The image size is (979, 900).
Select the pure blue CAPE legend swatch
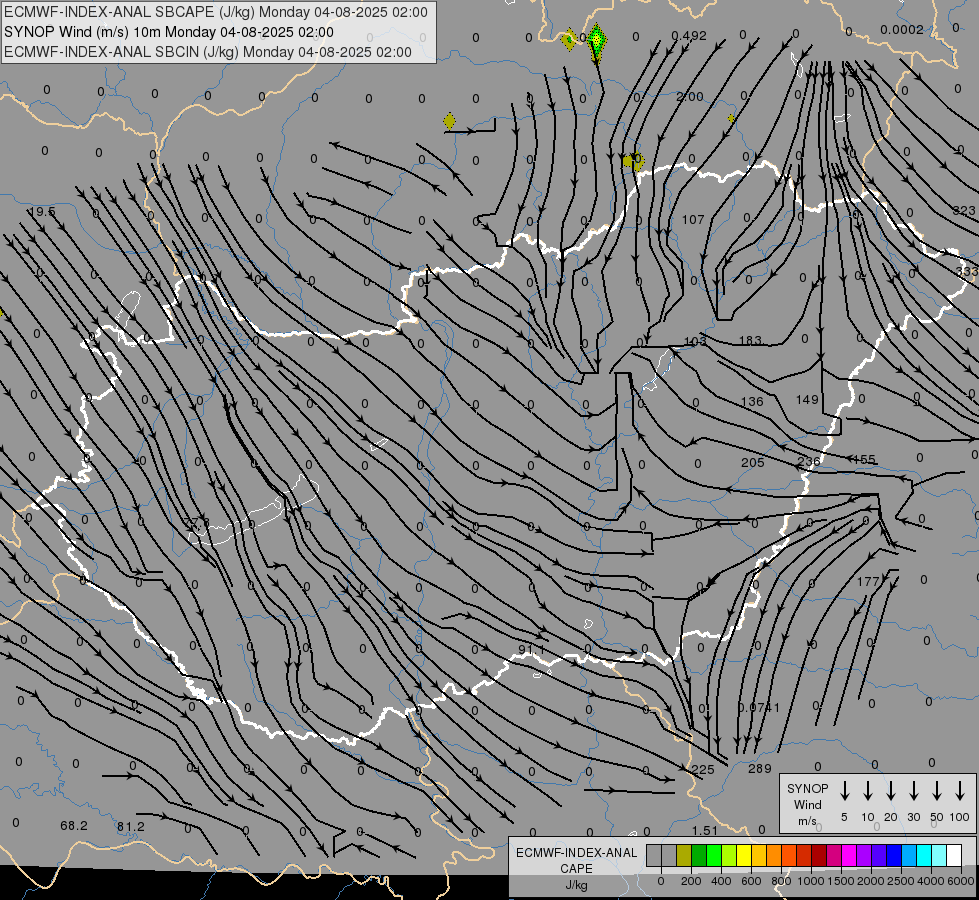click(x=894, y=856)
